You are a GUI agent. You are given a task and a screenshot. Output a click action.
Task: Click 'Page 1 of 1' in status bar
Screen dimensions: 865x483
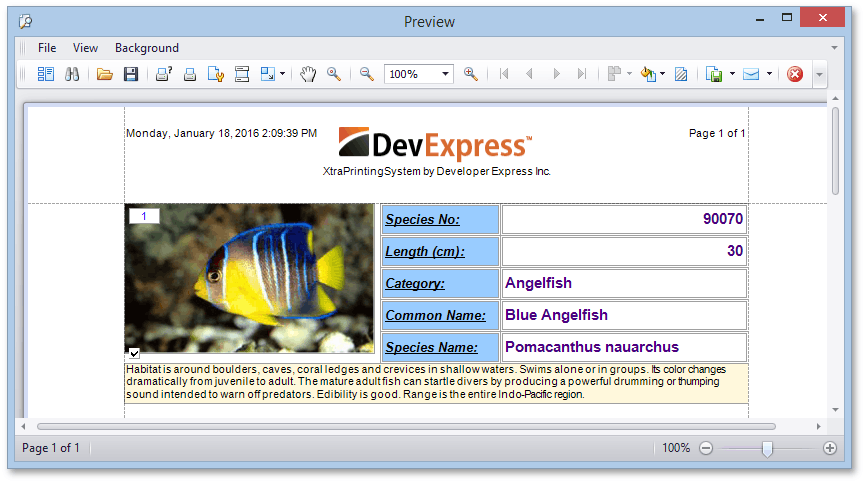point(51,448)
